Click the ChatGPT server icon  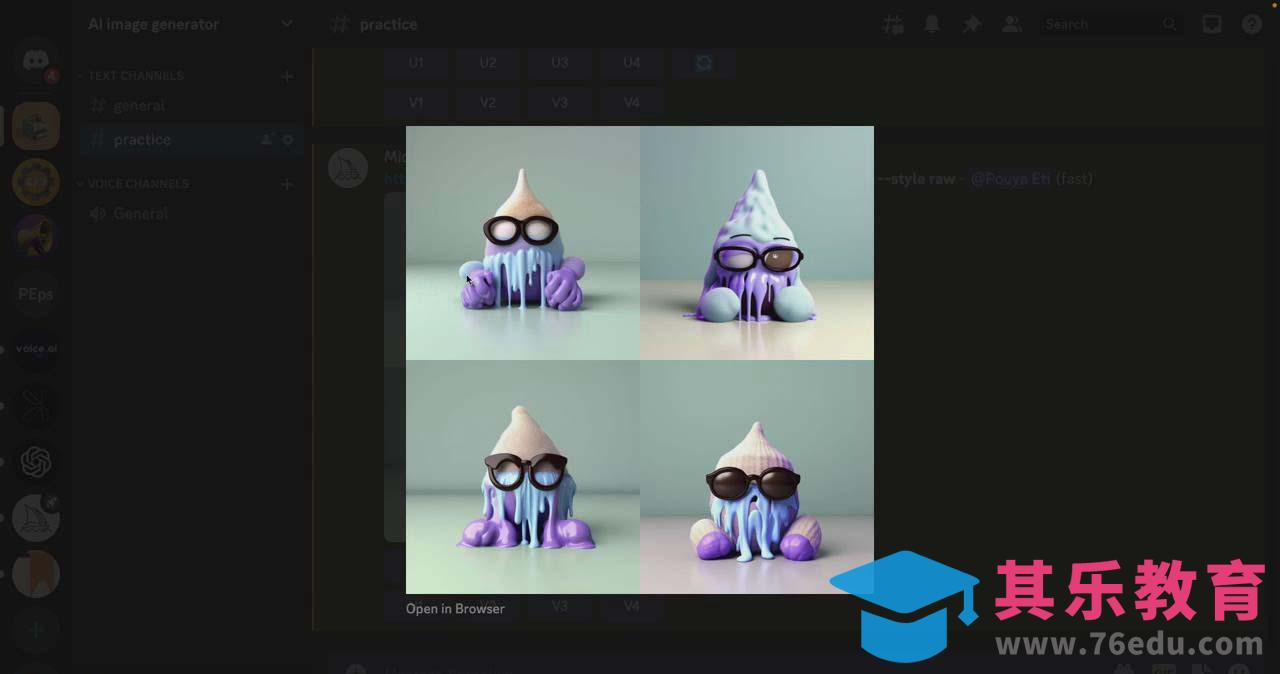coord(36,462)
